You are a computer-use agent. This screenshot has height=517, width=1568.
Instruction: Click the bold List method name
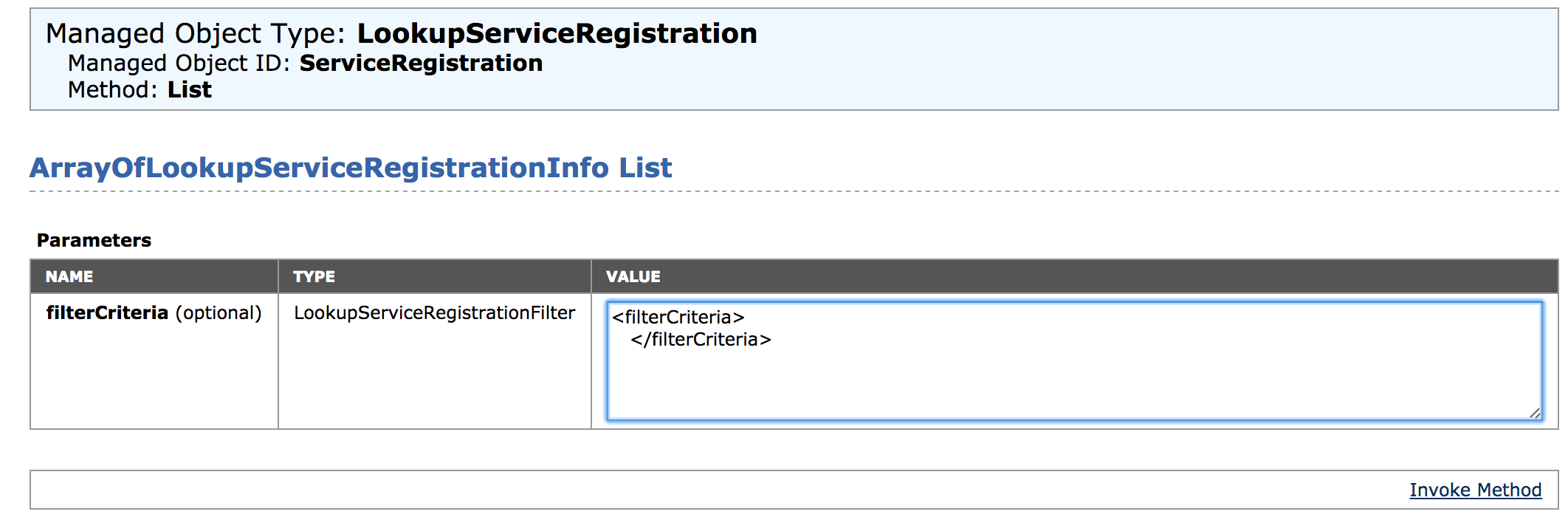tap(190, 89)
